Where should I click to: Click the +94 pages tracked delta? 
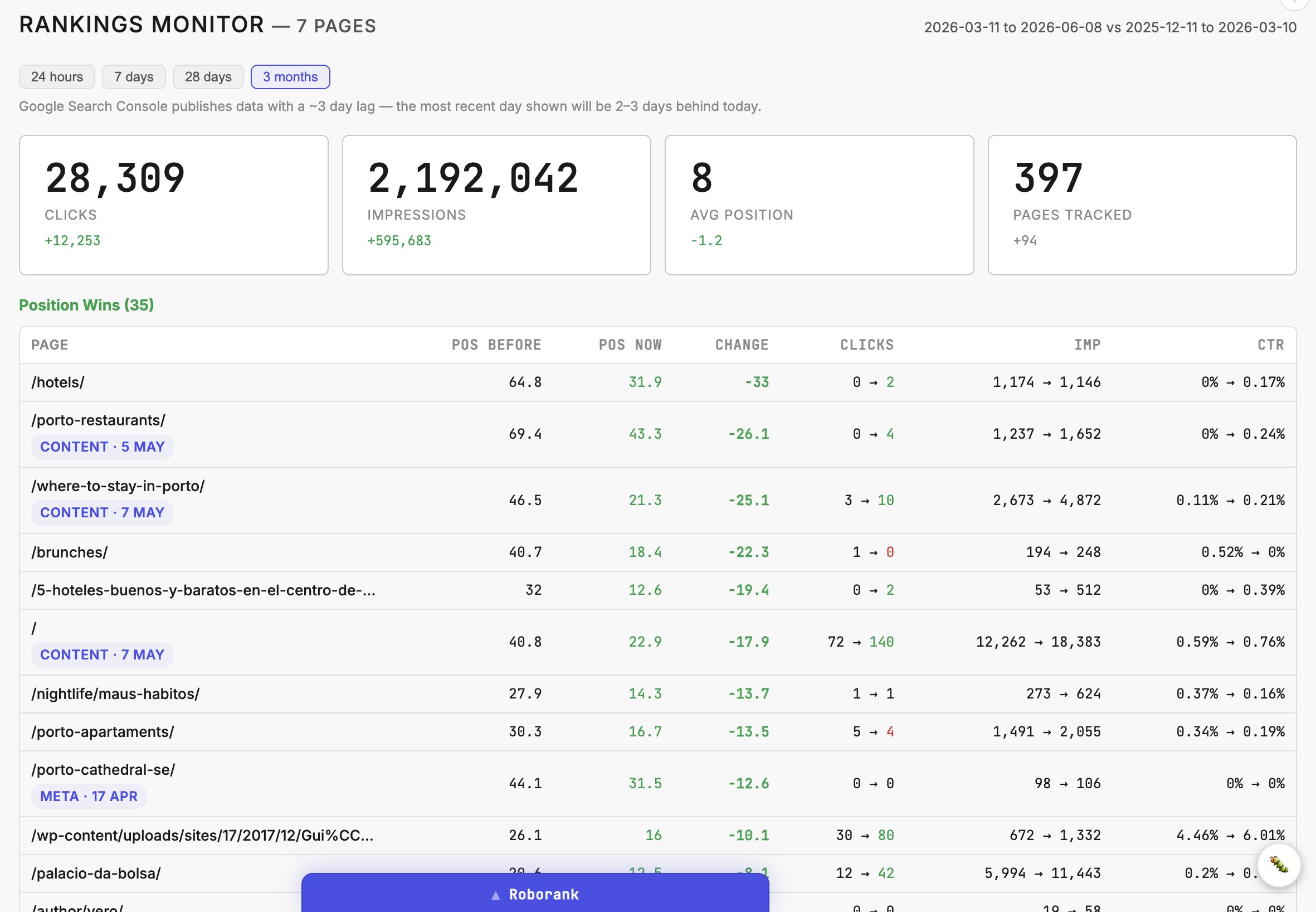click(1025, 241)
